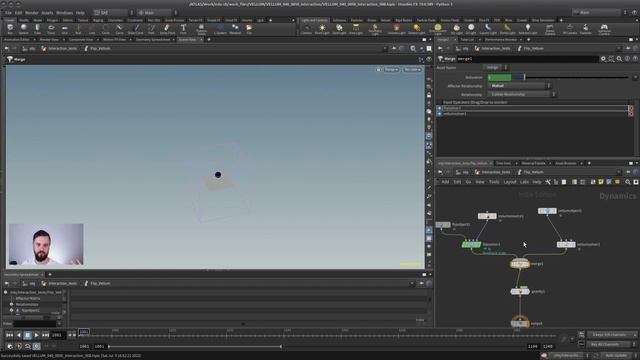Select the File shelf tool
This screenshot has height=360, width=640.
click(x=249, y=29)
